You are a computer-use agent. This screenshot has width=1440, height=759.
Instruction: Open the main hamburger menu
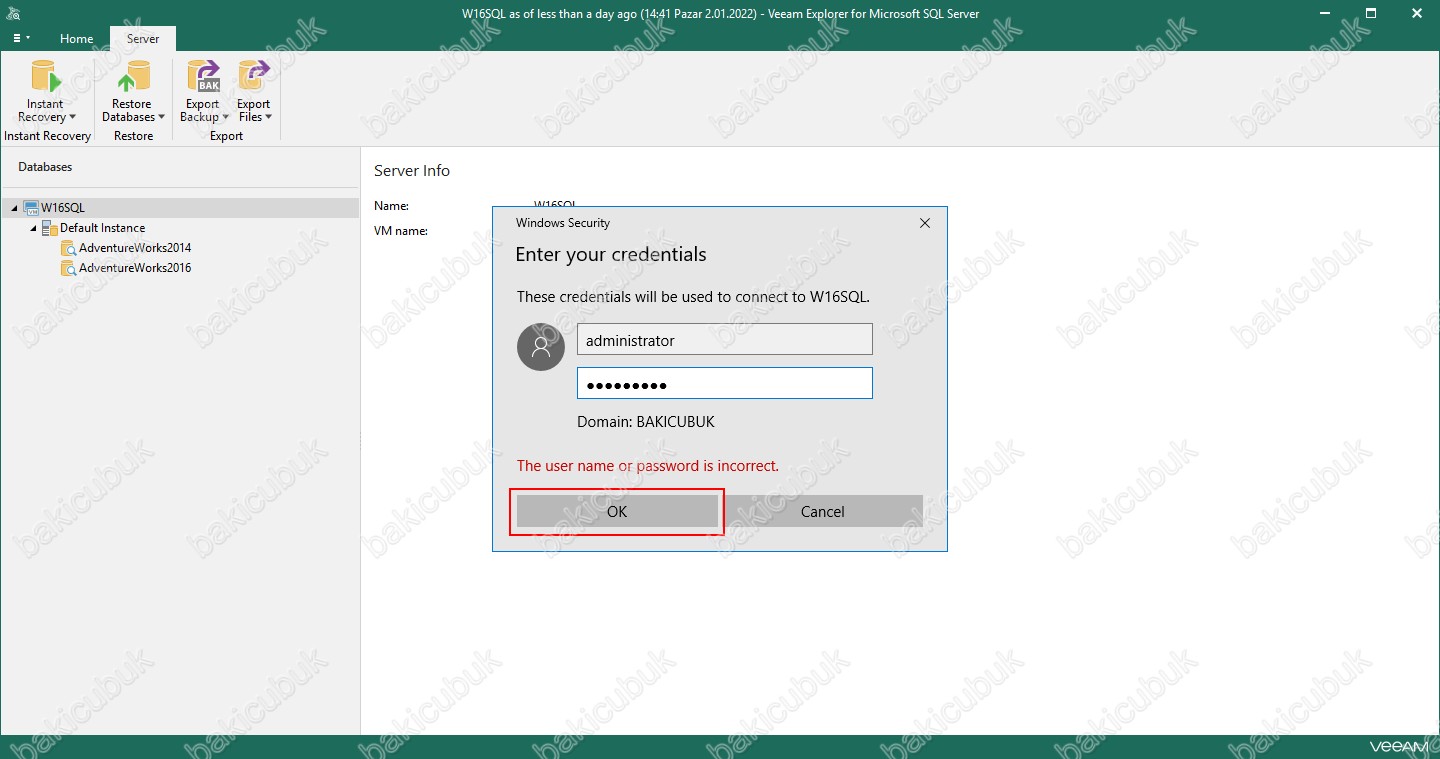coord(21,38)
